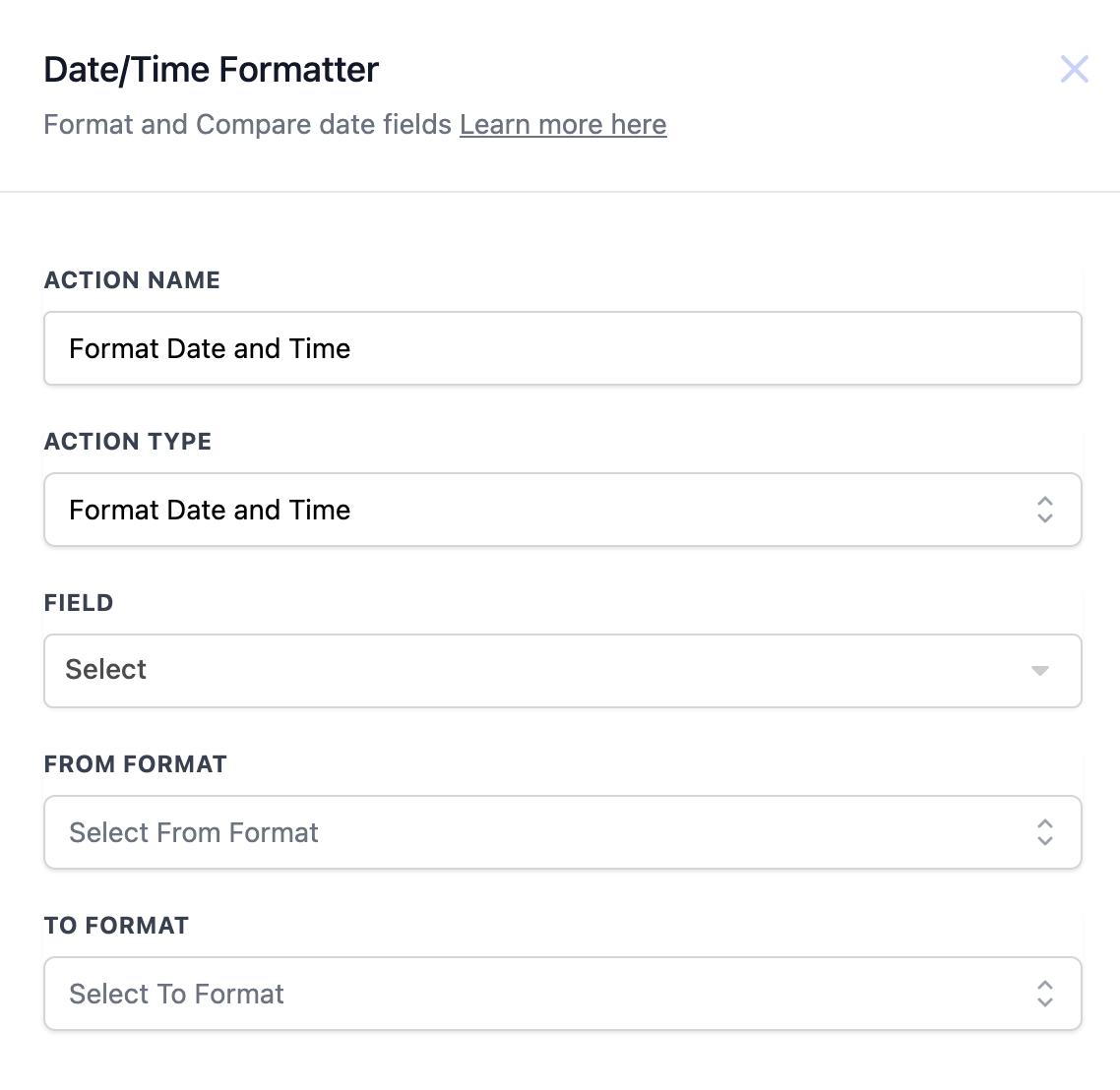Click the FROM FORMAT label
The height and width of the screenshot is (1090, 1120).
coord(136,764)
